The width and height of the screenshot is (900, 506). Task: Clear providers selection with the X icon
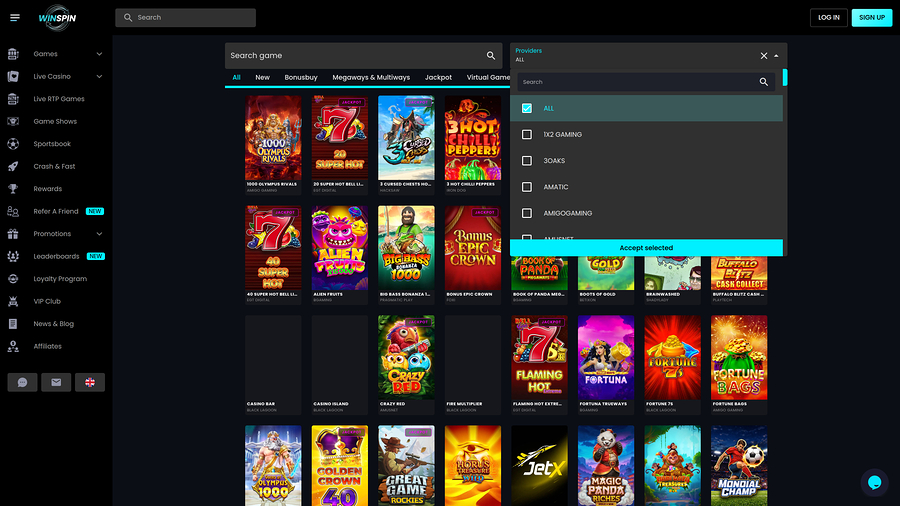(x=764, y=56)
